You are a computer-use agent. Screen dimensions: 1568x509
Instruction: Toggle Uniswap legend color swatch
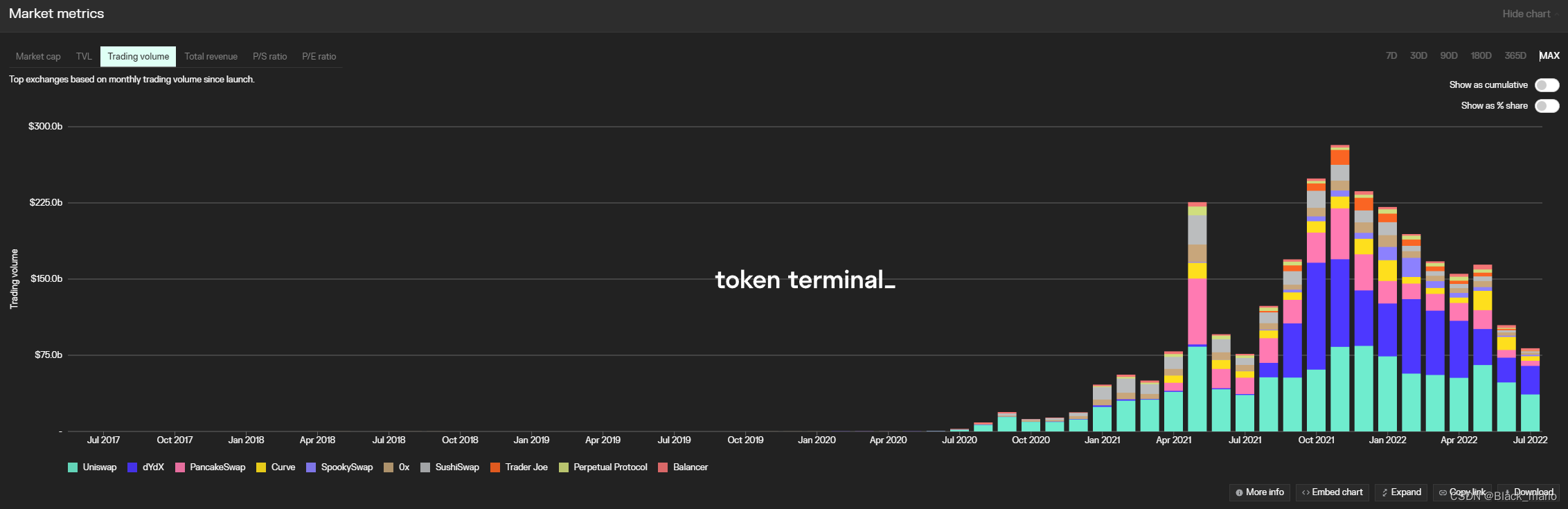coord(73,467)
